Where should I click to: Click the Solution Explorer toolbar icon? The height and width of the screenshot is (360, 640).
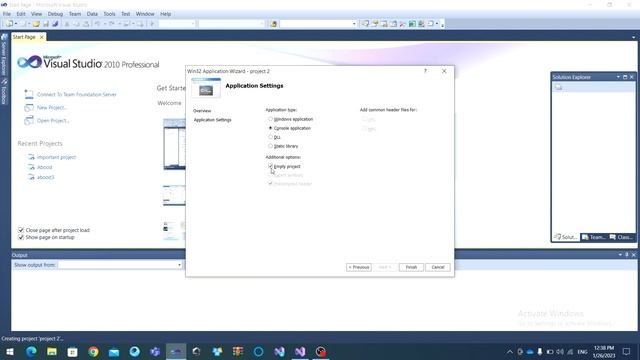[x=365, y=24]
